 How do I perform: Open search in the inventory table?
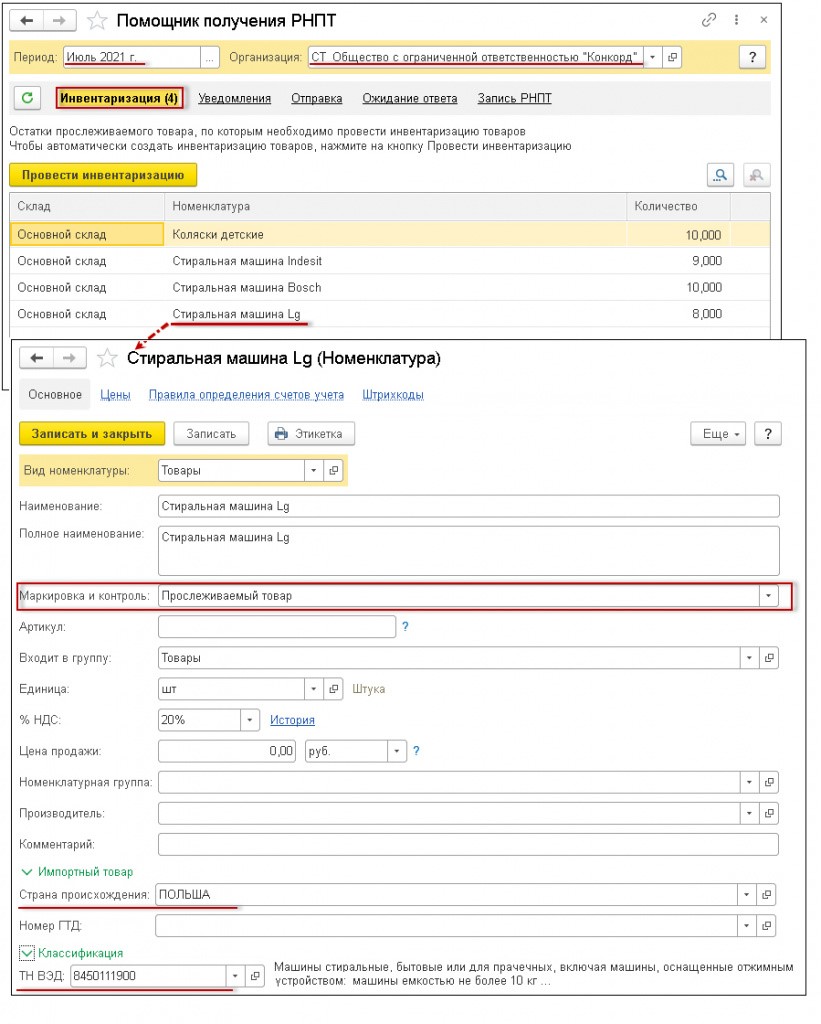[720, 175]
